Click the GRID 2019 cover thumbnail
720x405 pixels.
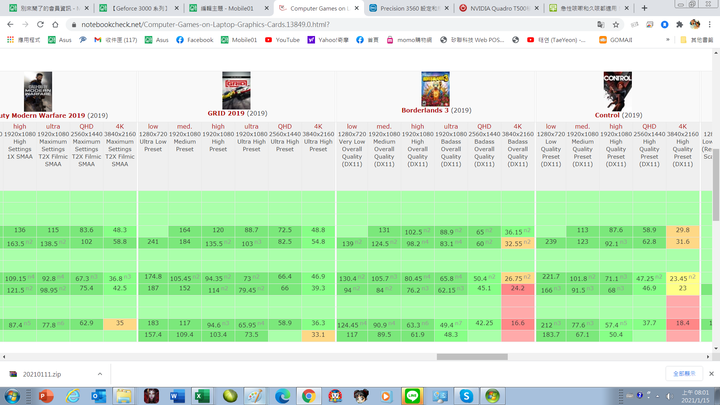click(x=236, y=90)
